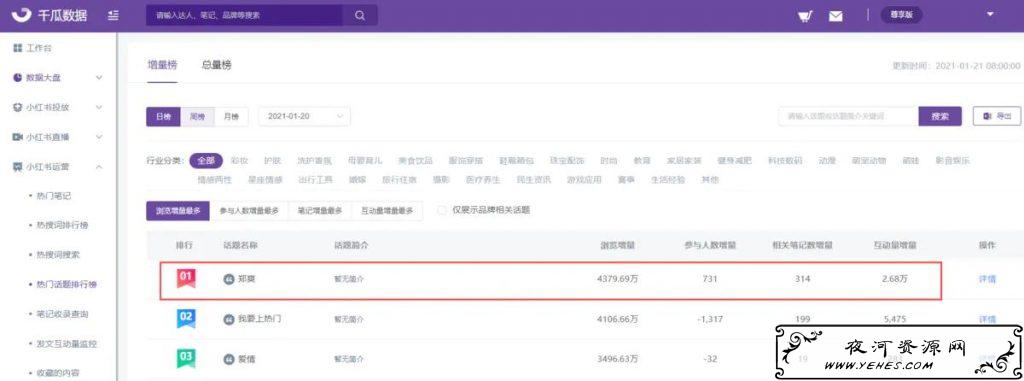The image size is (1024, 381).
Task: Filter by 其他 industry
Action: pos(710,180)
